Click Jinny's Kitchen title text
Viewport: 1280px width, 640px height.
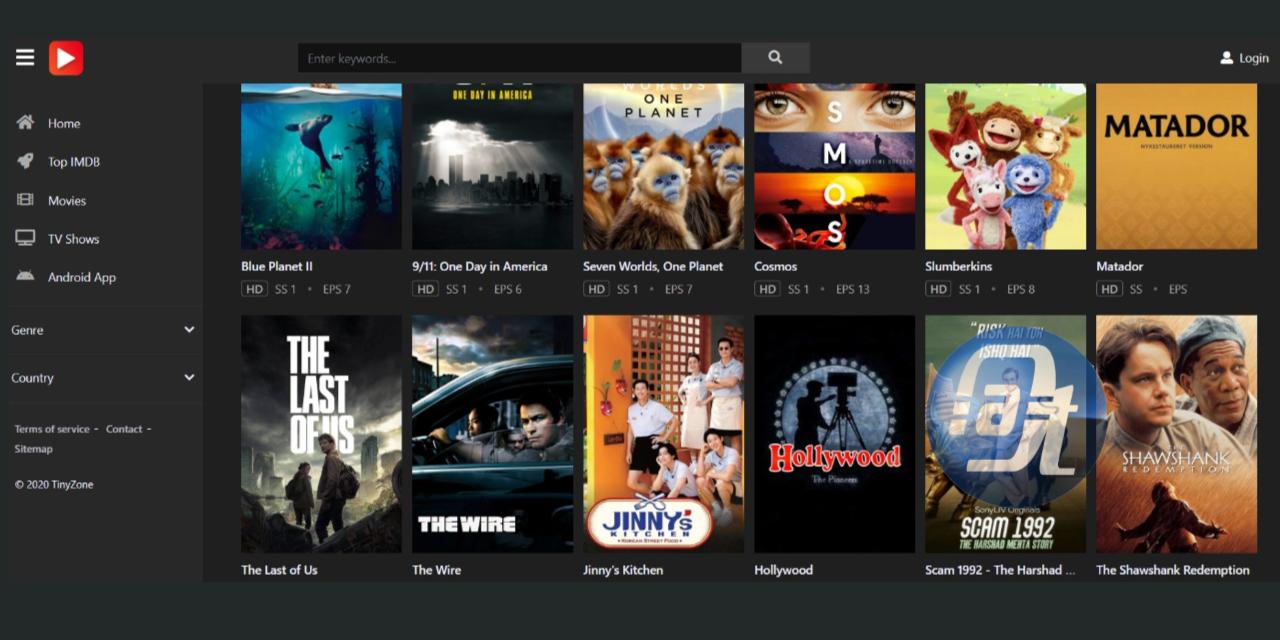(623, 570)
